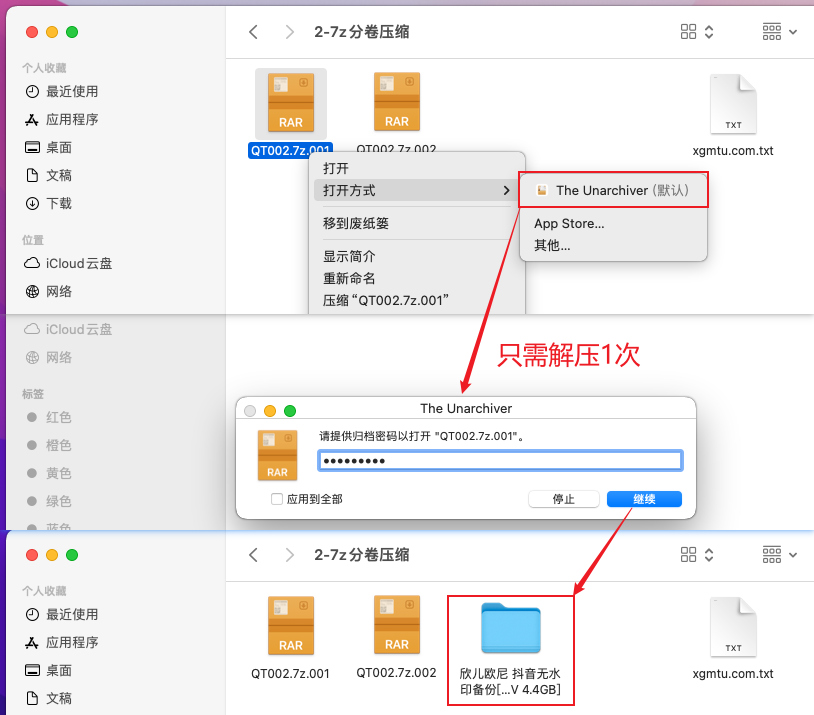Expand the 打开方式 submenu entry

[x=416, y=191]
